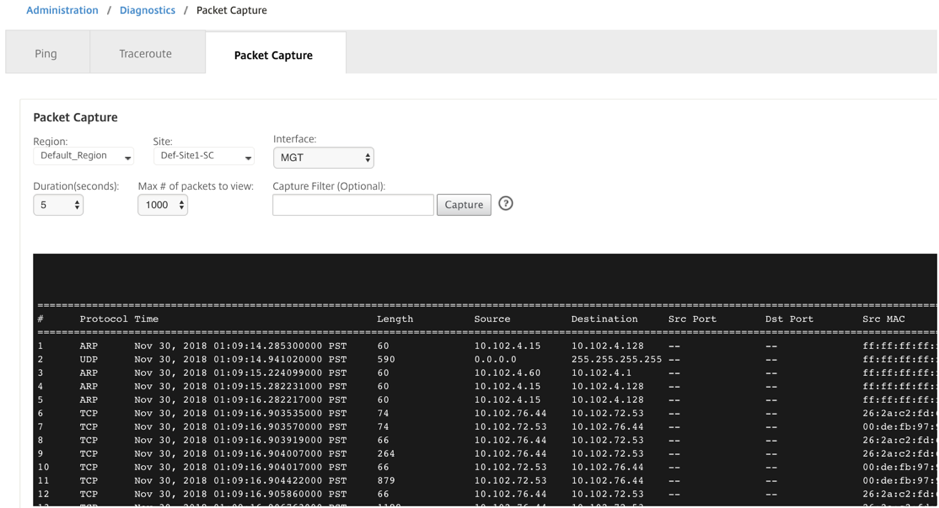Viewport: 939px width, 508px height.
Task: Open Max number of packets dropdown
Action: point(163,205)
